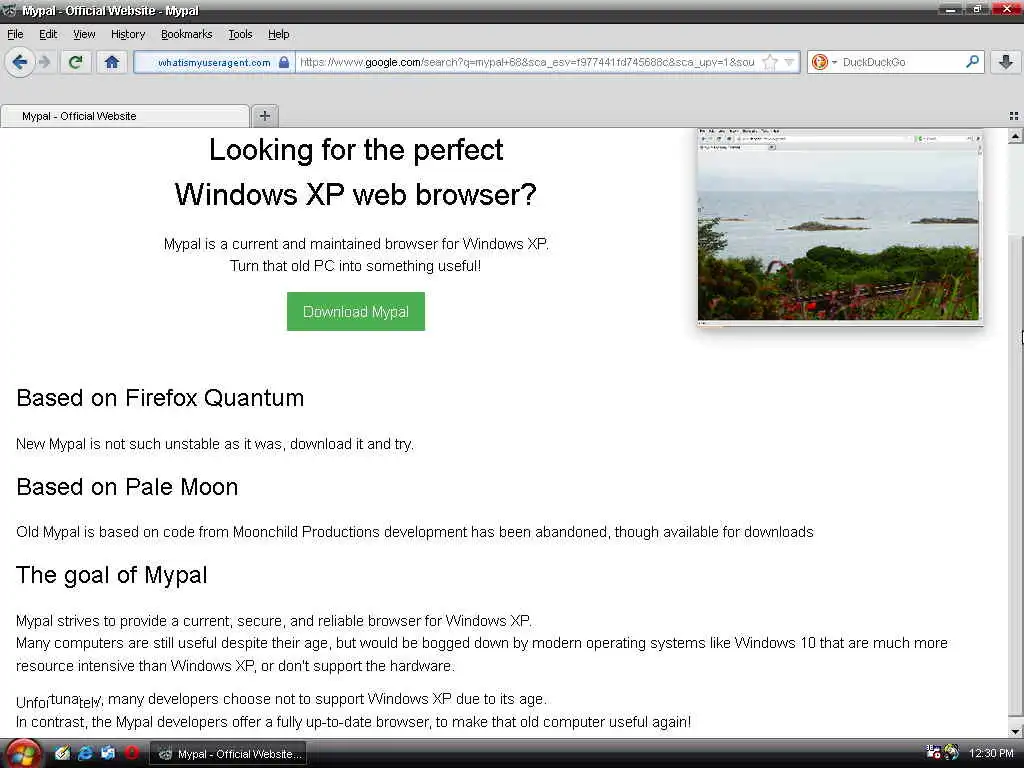Go back with the back arrow button

[x=20, y=63]
